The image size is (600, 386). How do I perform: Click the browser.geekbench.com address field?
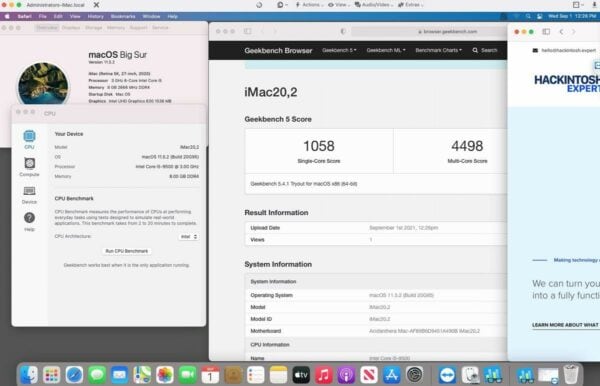click(x=429, y=32)
